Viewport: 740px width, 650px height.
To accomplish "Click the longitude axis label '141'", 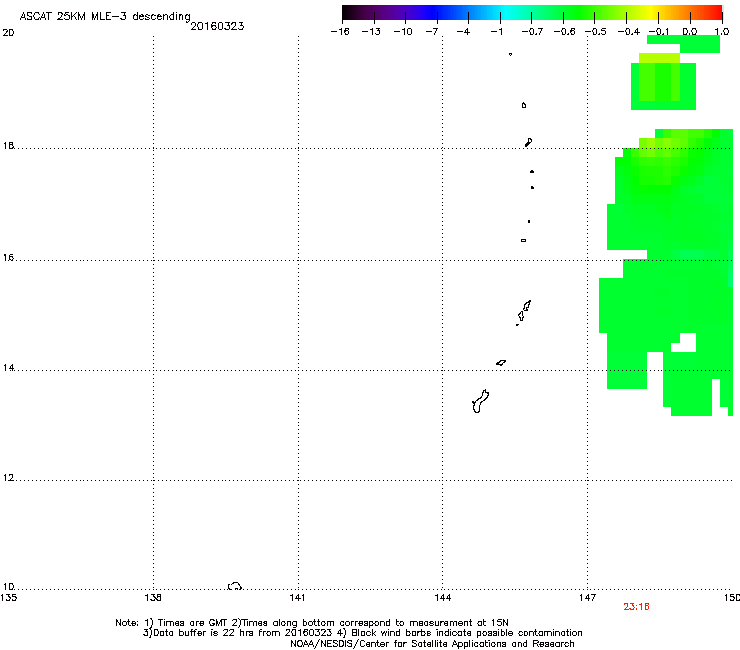I will click(x=297, y=598).
